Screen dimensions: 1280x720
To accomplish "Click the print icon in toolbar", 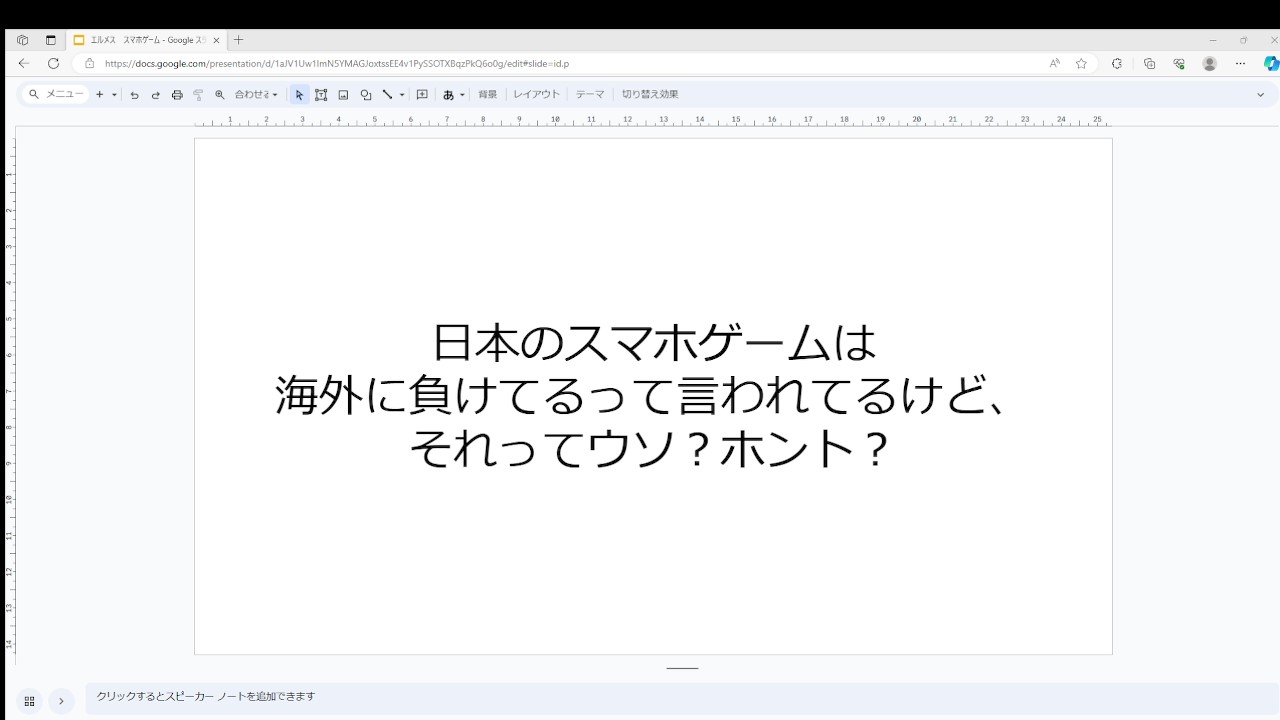I will (x=177, y=95).
